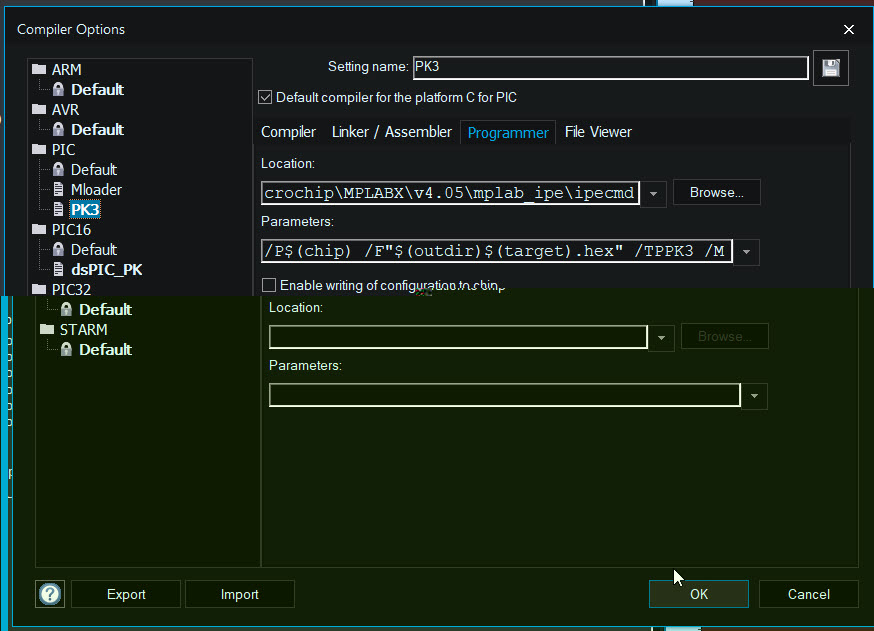
Task: Close the Compiler Options window
Action: pos(848,30)
